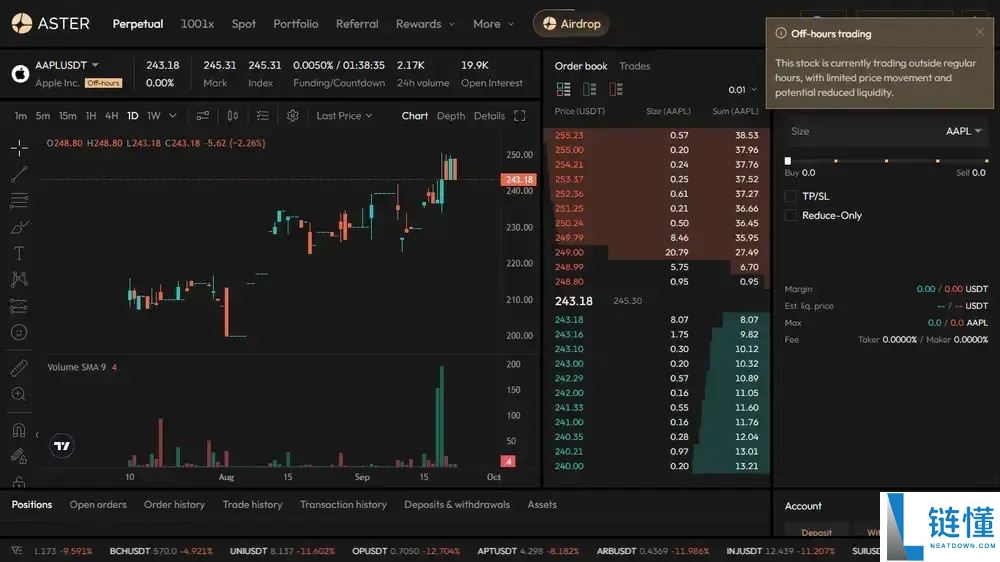Show bids only order book layout
1000x562 pixels.
tap(590, 89)
